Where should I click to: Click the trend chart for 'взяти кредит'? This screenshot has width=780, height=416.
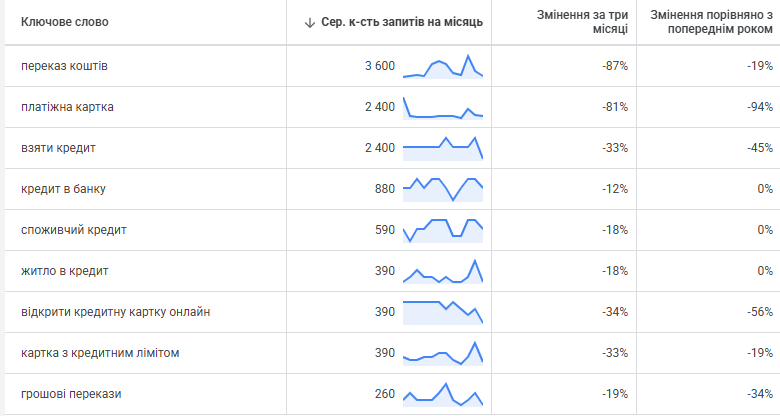(x=443, y=148)
